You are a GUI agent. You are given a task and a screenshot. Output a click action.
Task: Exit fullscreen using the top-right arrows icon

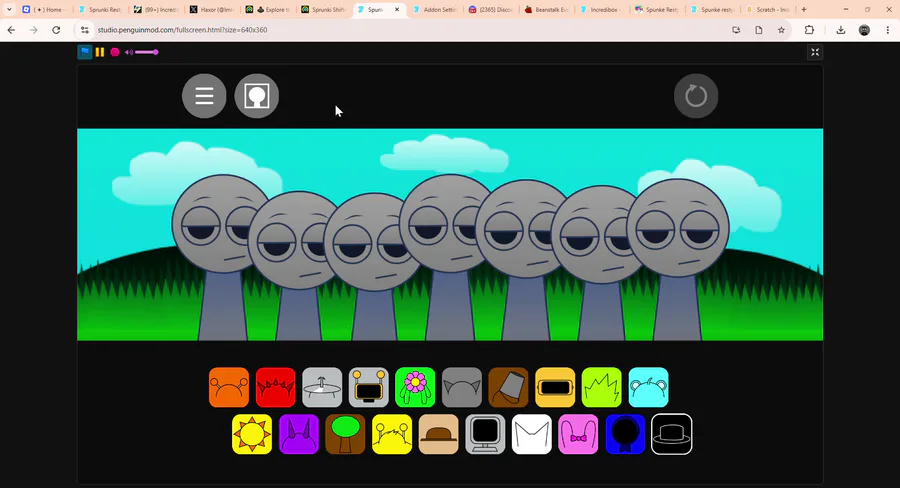tap(814, 52)
